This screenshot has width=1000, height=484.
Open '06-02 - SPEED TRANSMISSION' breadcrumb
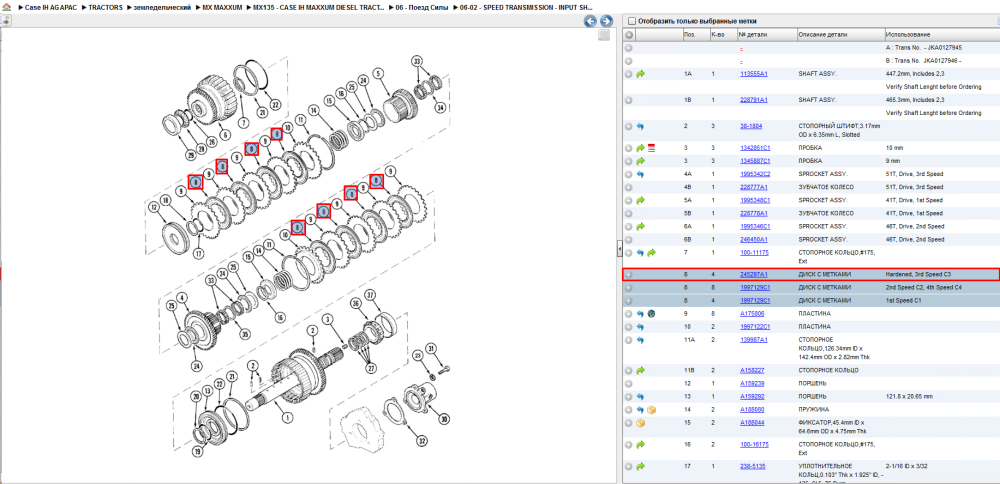(526, 8)
